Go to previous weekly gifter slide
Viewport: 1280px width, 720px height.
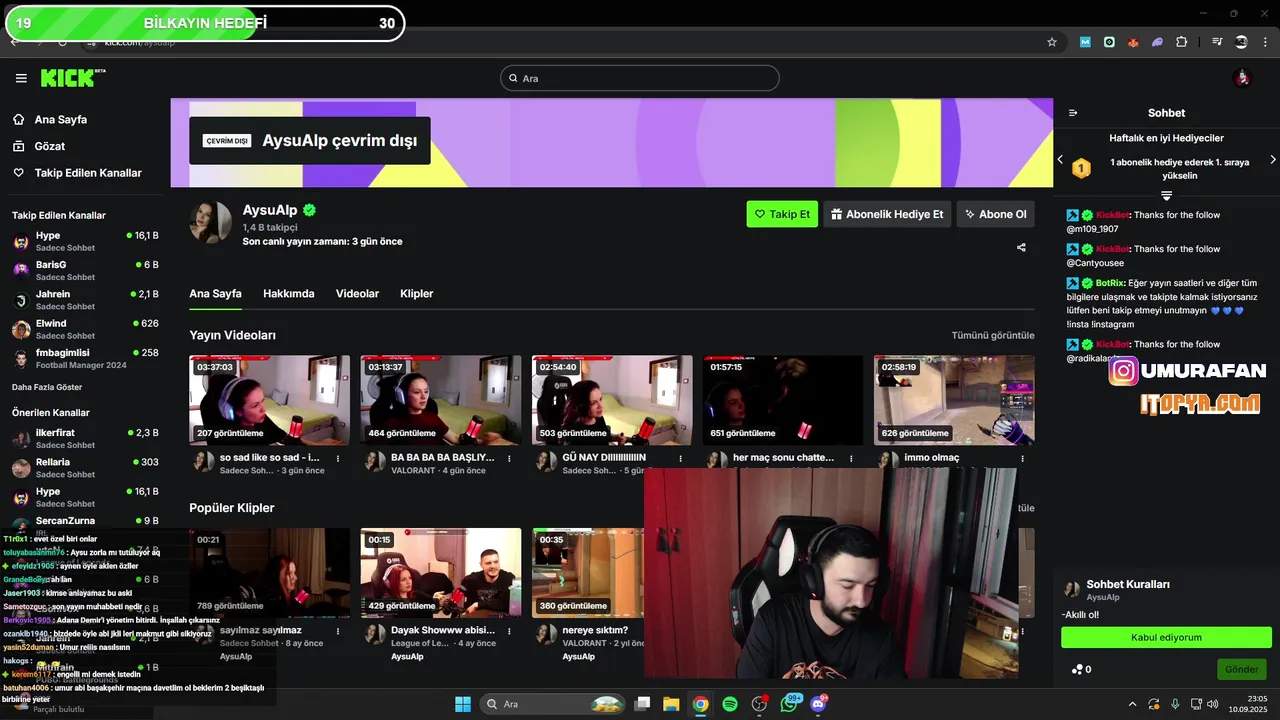pyautogui.click(x=1060, y=160)
